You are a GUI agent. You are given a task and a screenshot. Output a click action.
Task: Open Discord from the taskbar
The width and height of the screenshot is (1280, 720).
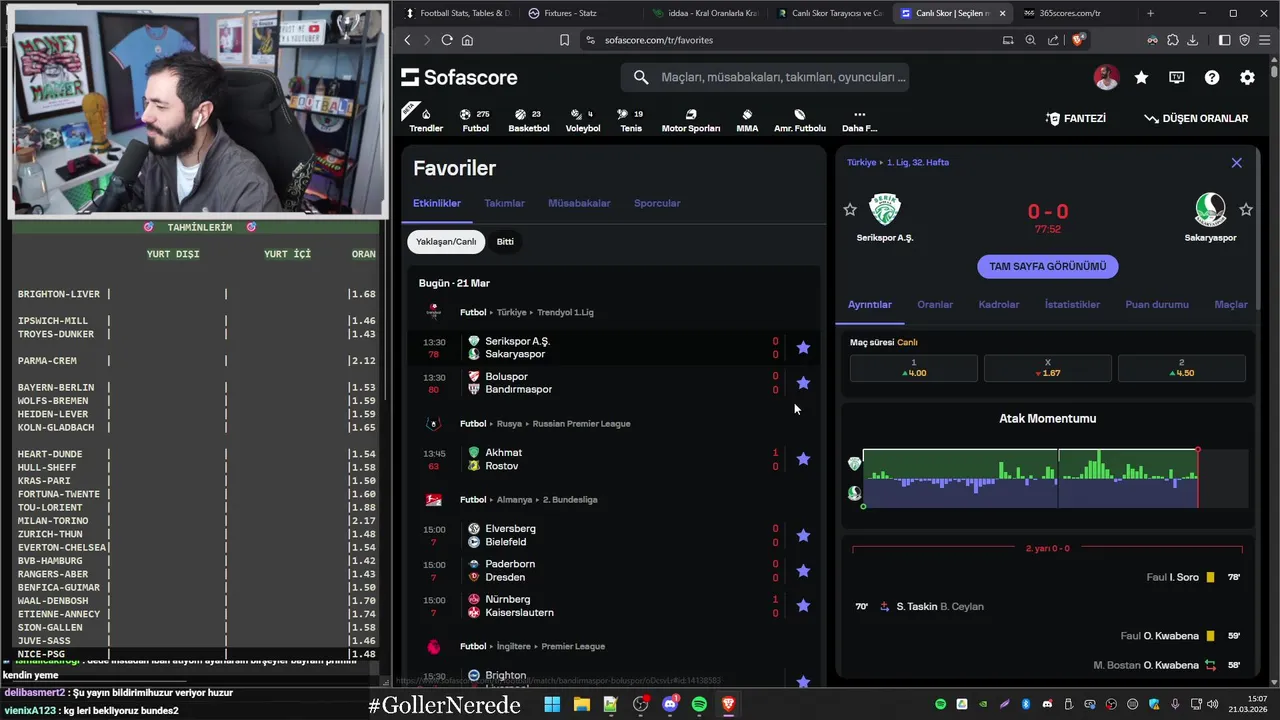(x=670, y=704)
